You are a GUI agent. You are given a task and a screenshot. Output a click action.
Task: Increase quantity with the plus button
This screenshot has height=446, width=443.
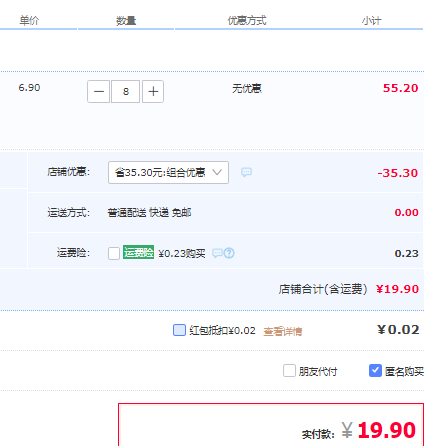[x=153, y=91]
